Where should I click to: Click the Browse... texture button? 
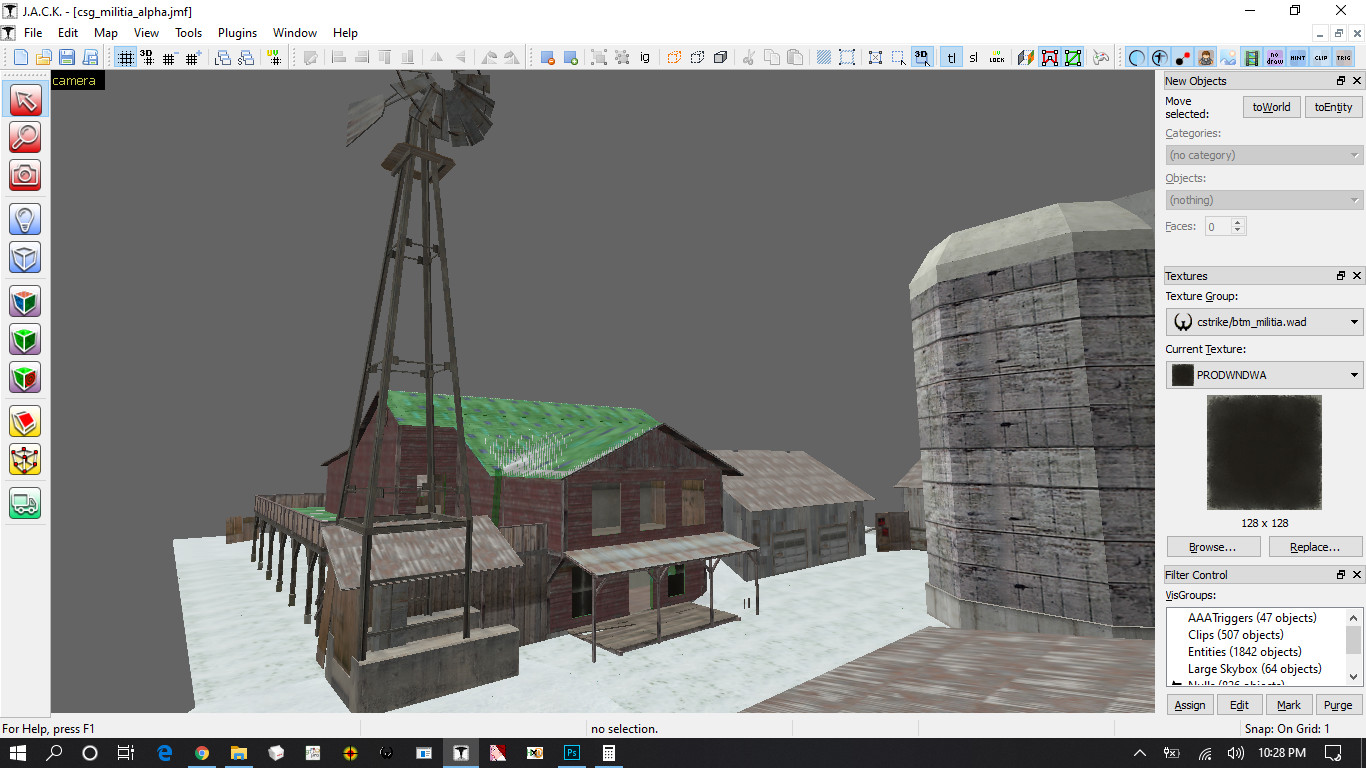point(1212,547)
